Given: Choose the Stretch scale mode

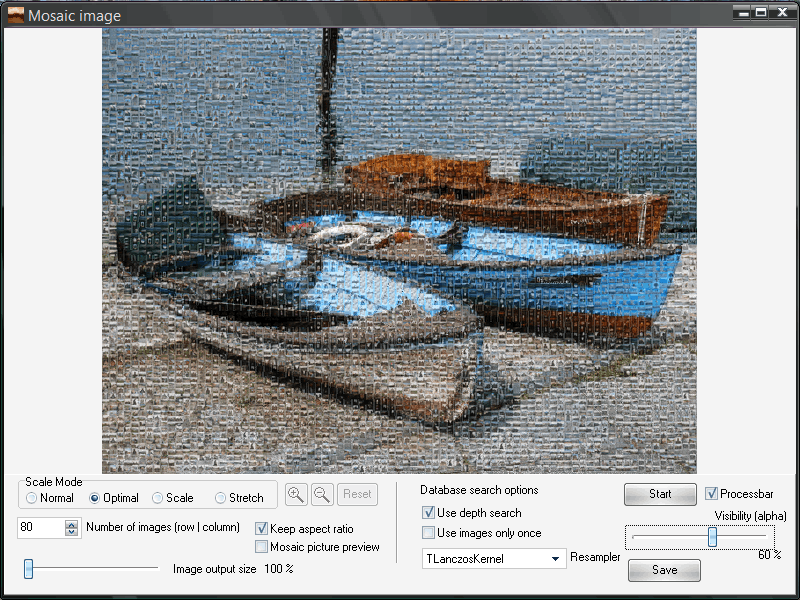Looking at the screenshot, I should pyautogui.click(x=221, y=498).
